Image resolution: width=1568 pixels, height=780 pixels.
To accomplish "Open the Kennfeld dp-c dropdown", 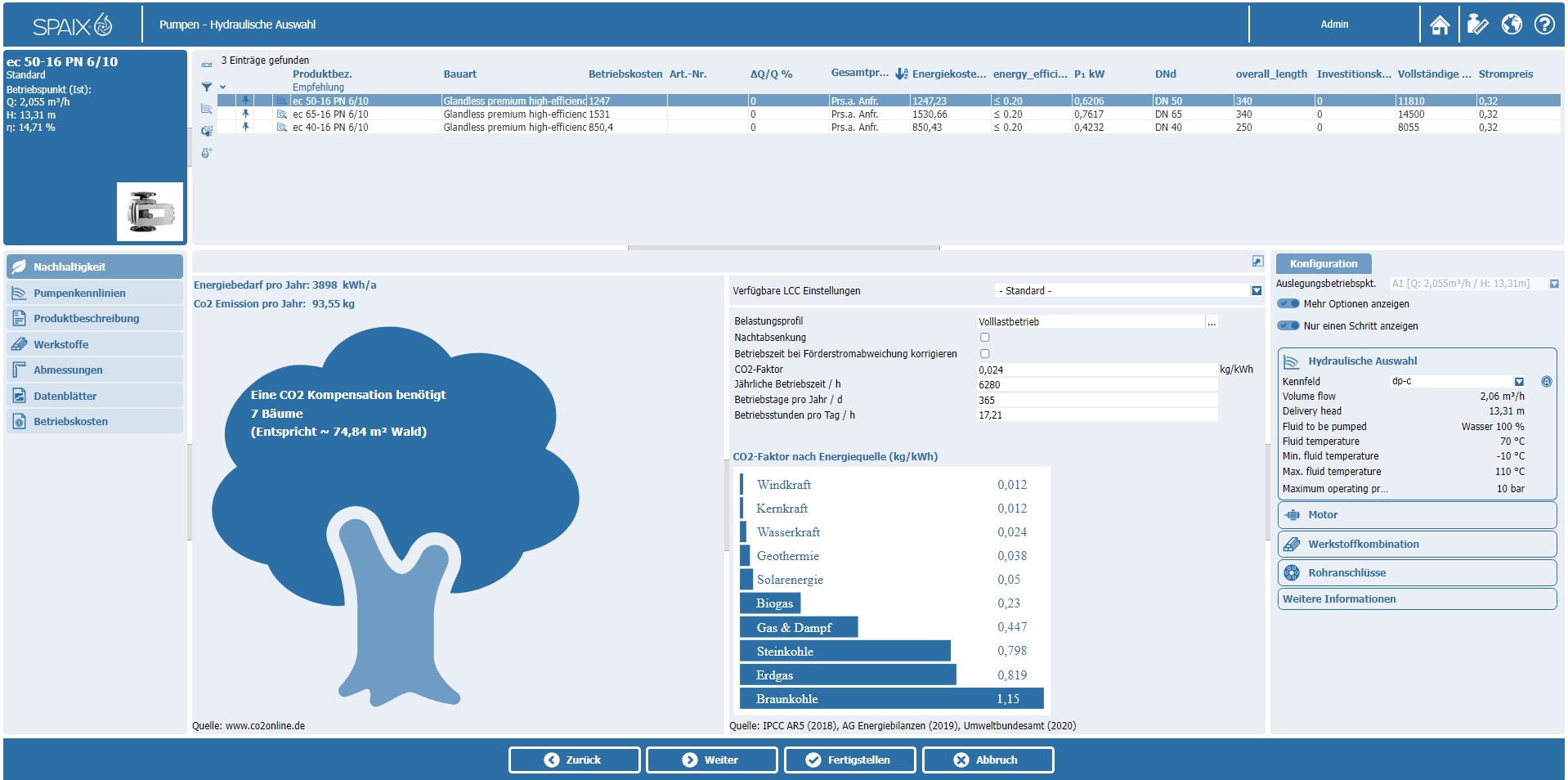I will tap(1519, 382).
